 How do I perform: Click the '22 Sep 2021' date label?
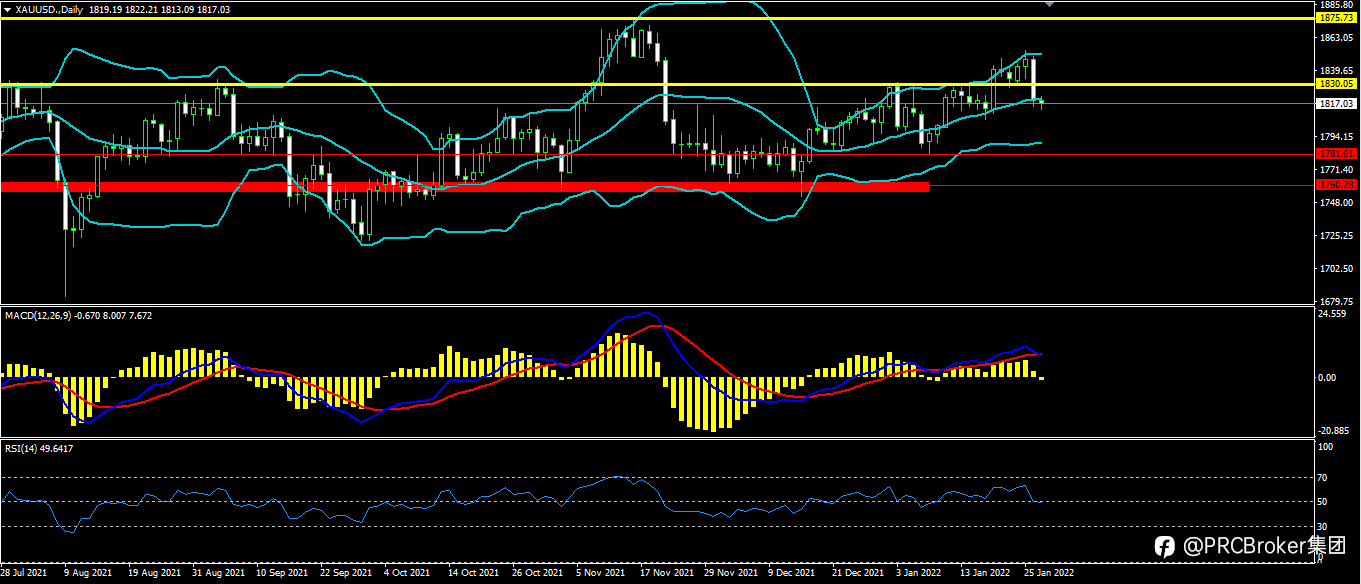click(346, 574)
